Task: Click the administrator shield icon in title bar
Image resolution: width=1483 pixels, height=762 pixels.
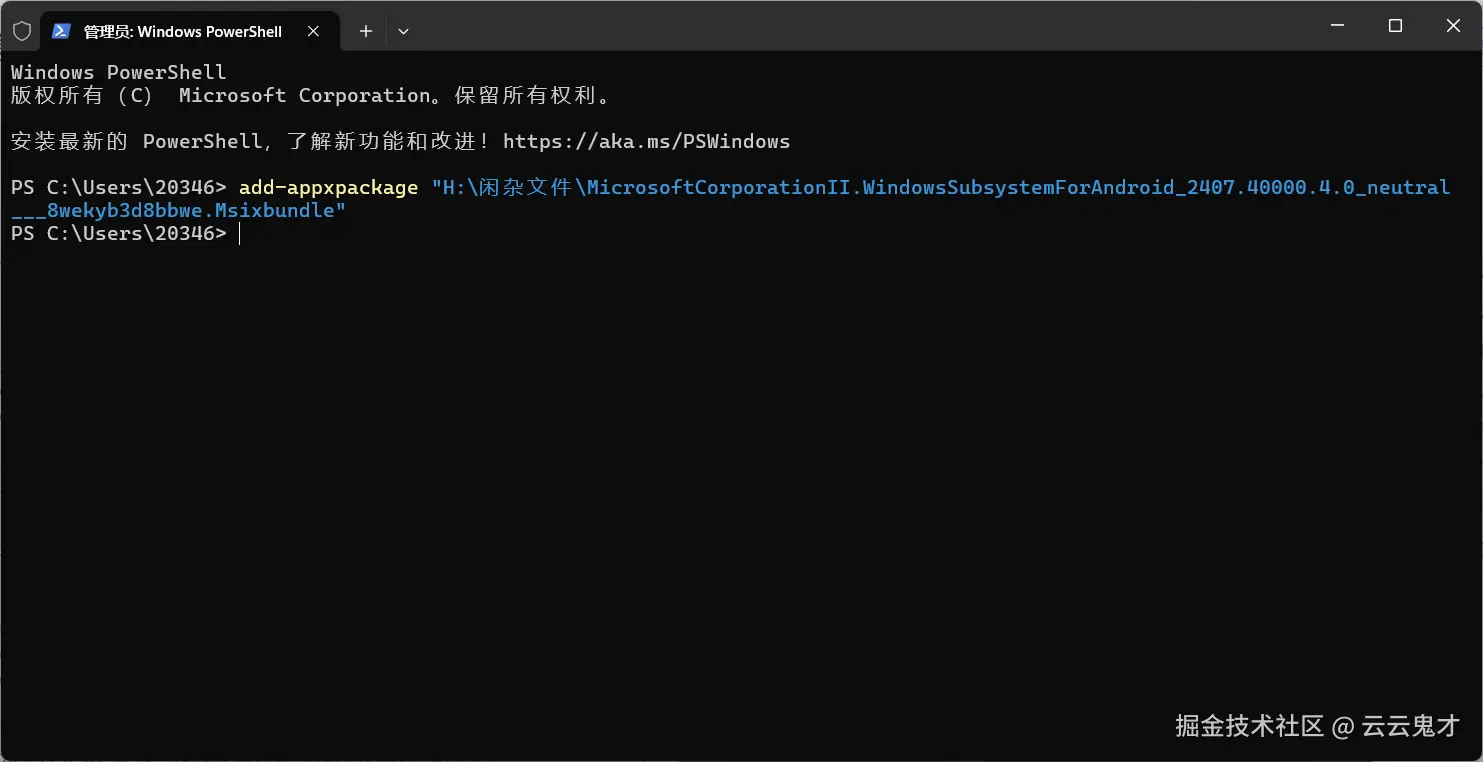Action: coord(21,31)
